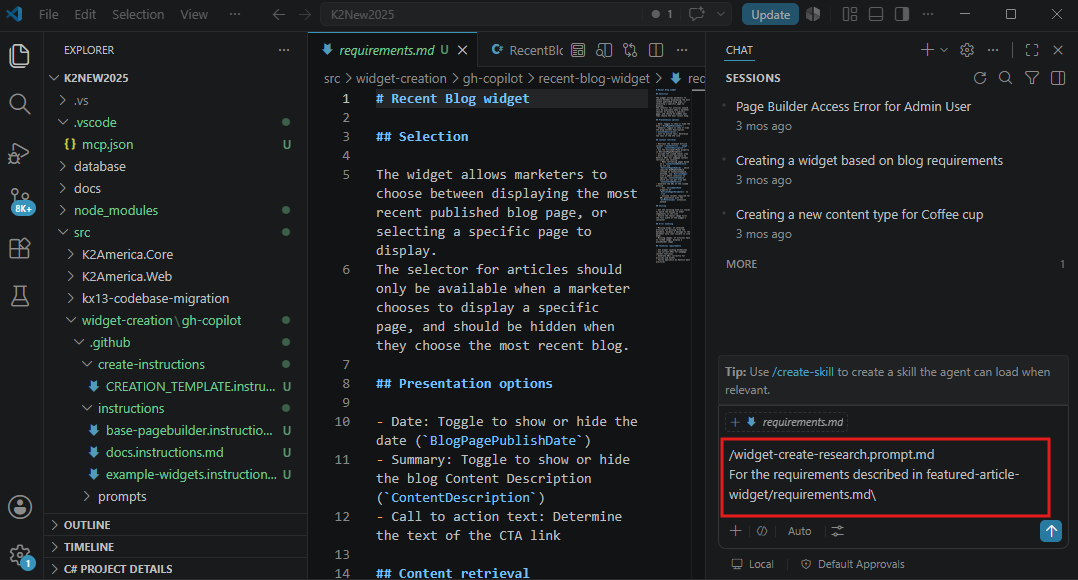Open editor More Actions ellipsis
Viewport: 1078px width, 580px height.
(x=682, y=50)
